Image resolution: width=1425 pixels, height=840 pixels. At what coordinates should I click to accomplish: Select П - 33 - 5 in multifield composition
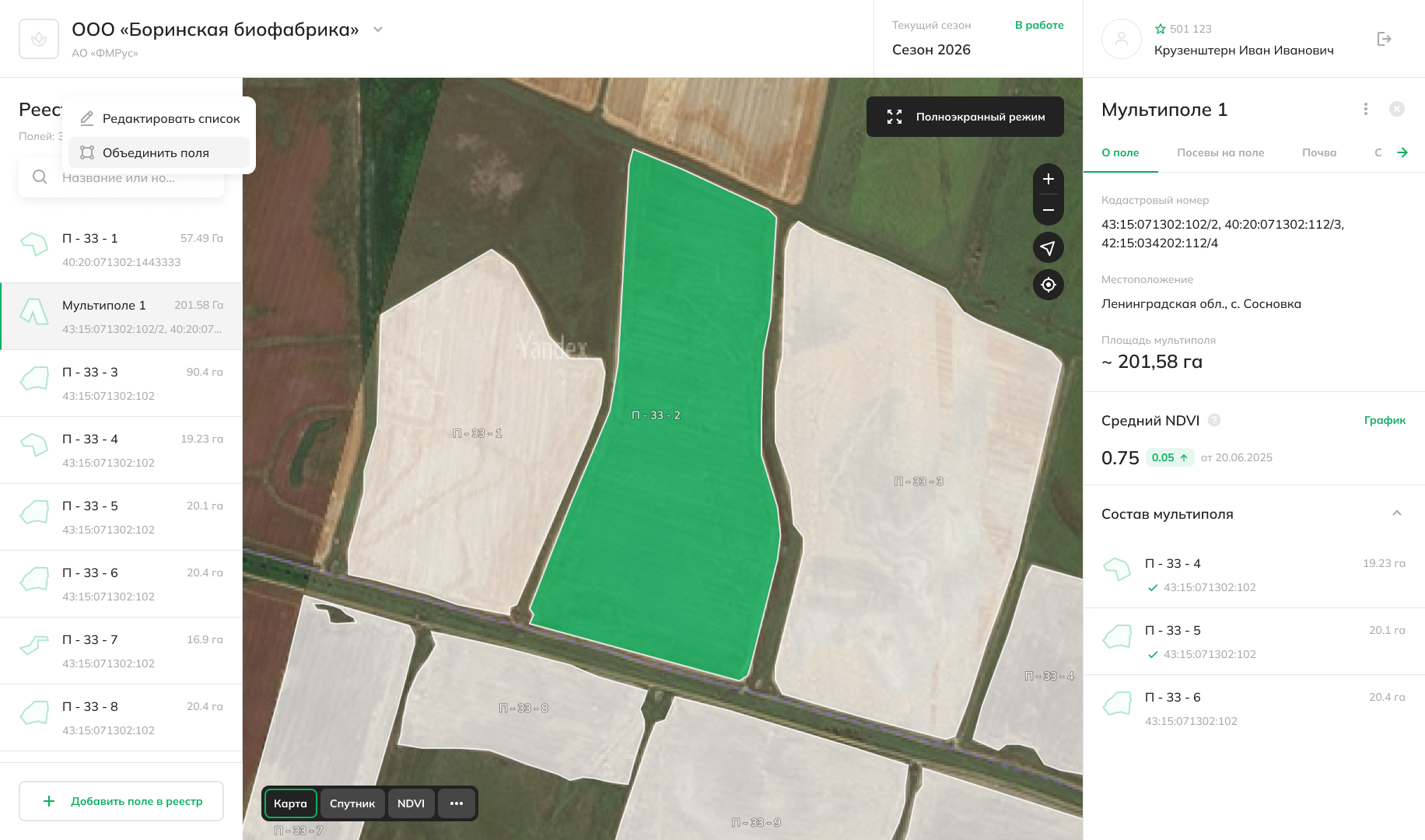click(1254, 642)
